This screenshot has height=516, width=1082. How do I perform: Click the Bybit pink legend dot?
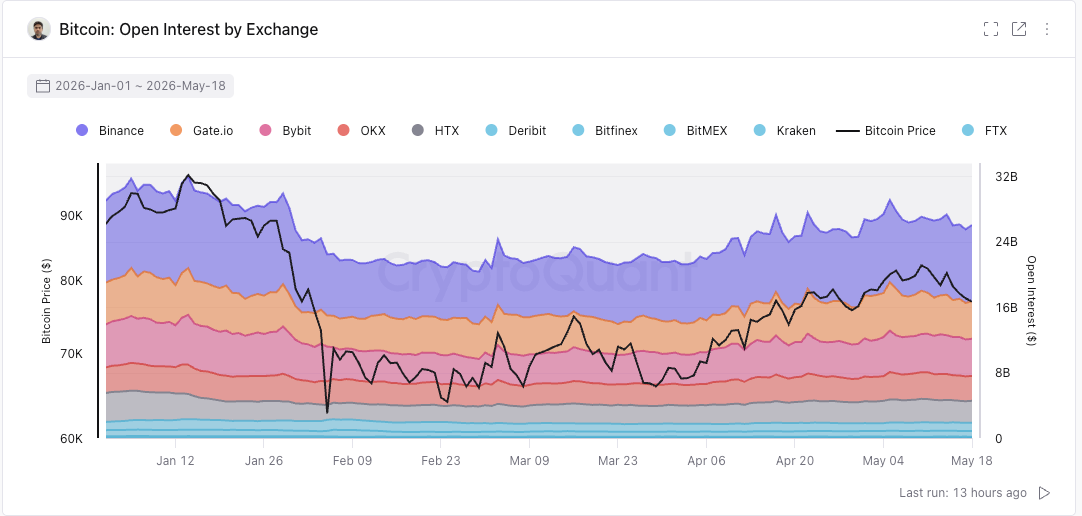pyautogui.click(x=266, y=130)
